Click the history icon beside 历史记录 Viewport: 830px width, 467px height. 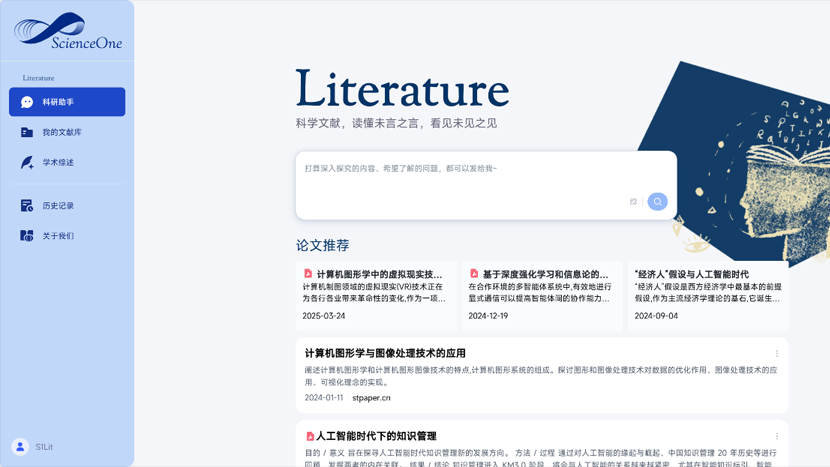pyautogui.click(x=26, y=205)
